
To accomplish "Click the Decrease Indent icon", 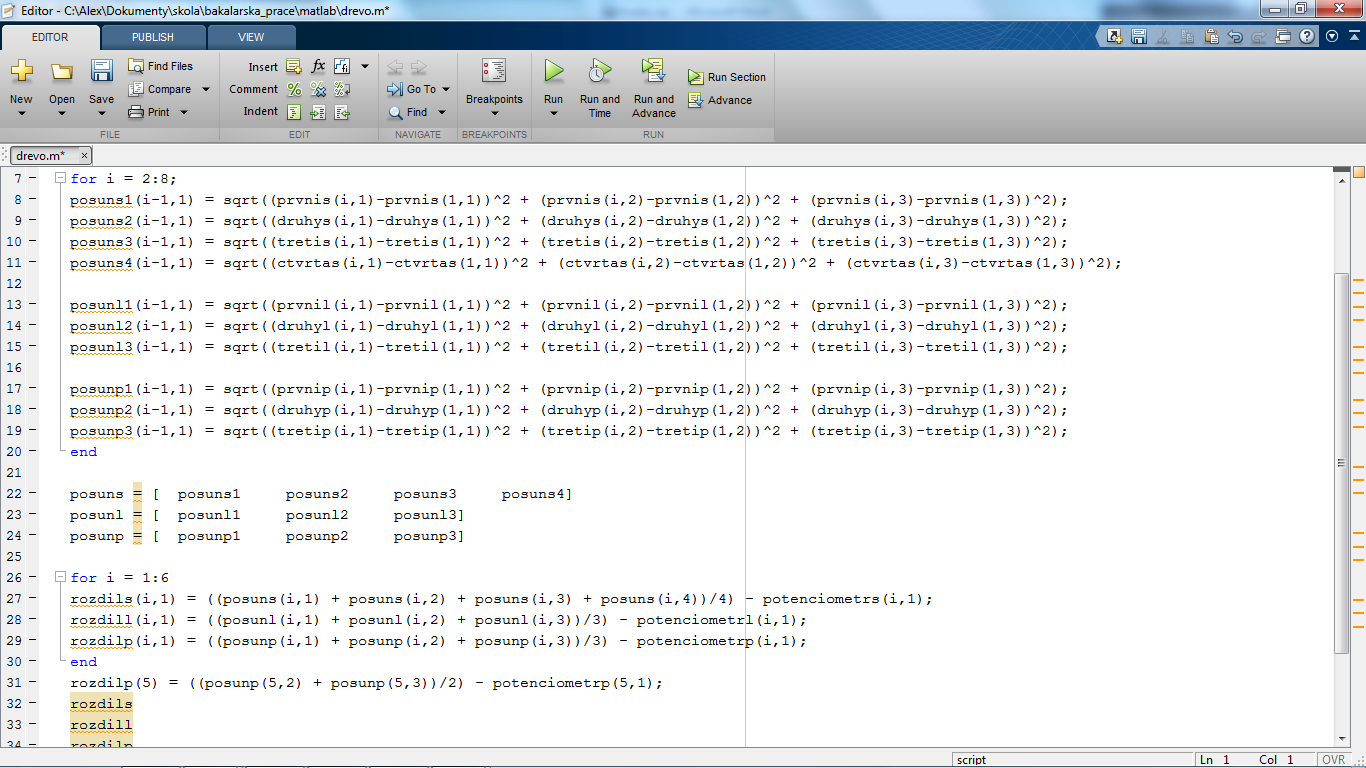I will (x=342, y=112).
